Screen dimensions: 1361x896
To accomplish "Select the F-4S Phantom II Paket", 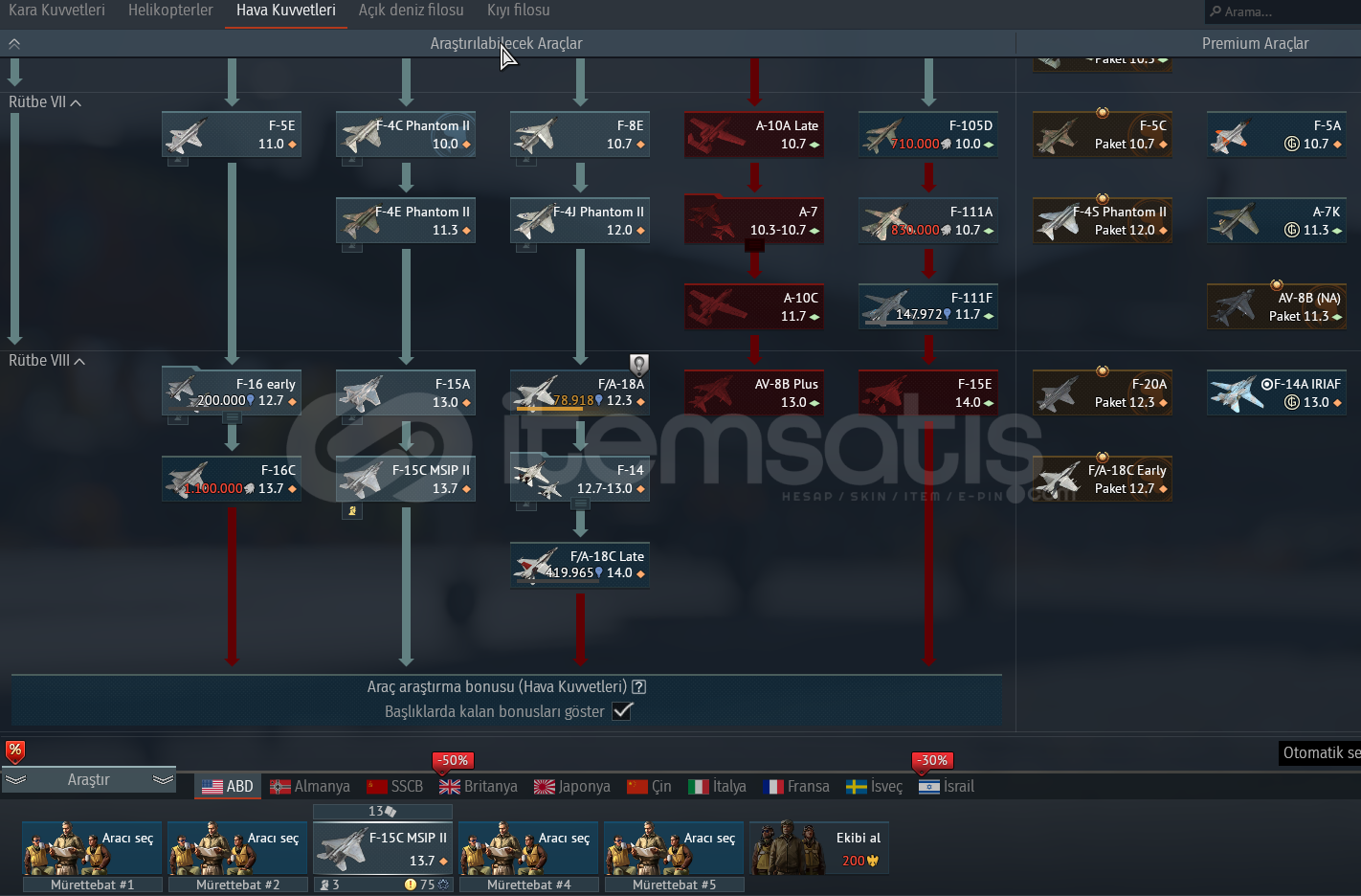I will tap(1103, 220).
